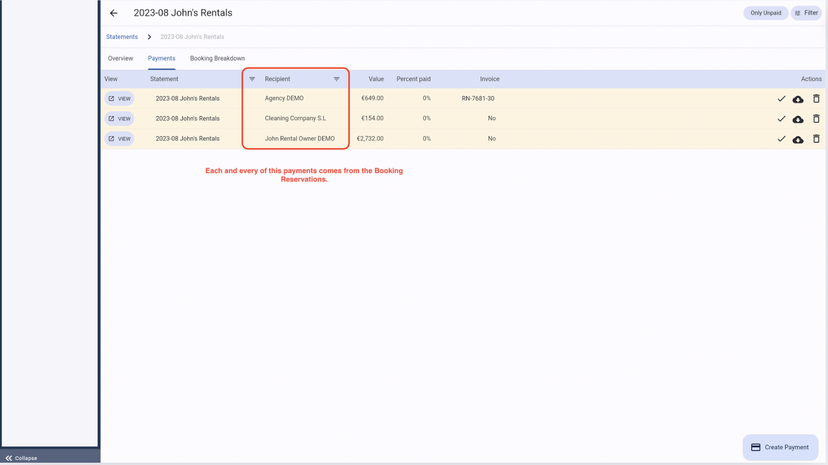Mark the John Rental Owner DEMO payment paid
This screenshot has height=465, width=828.
(x=781, y=139)
